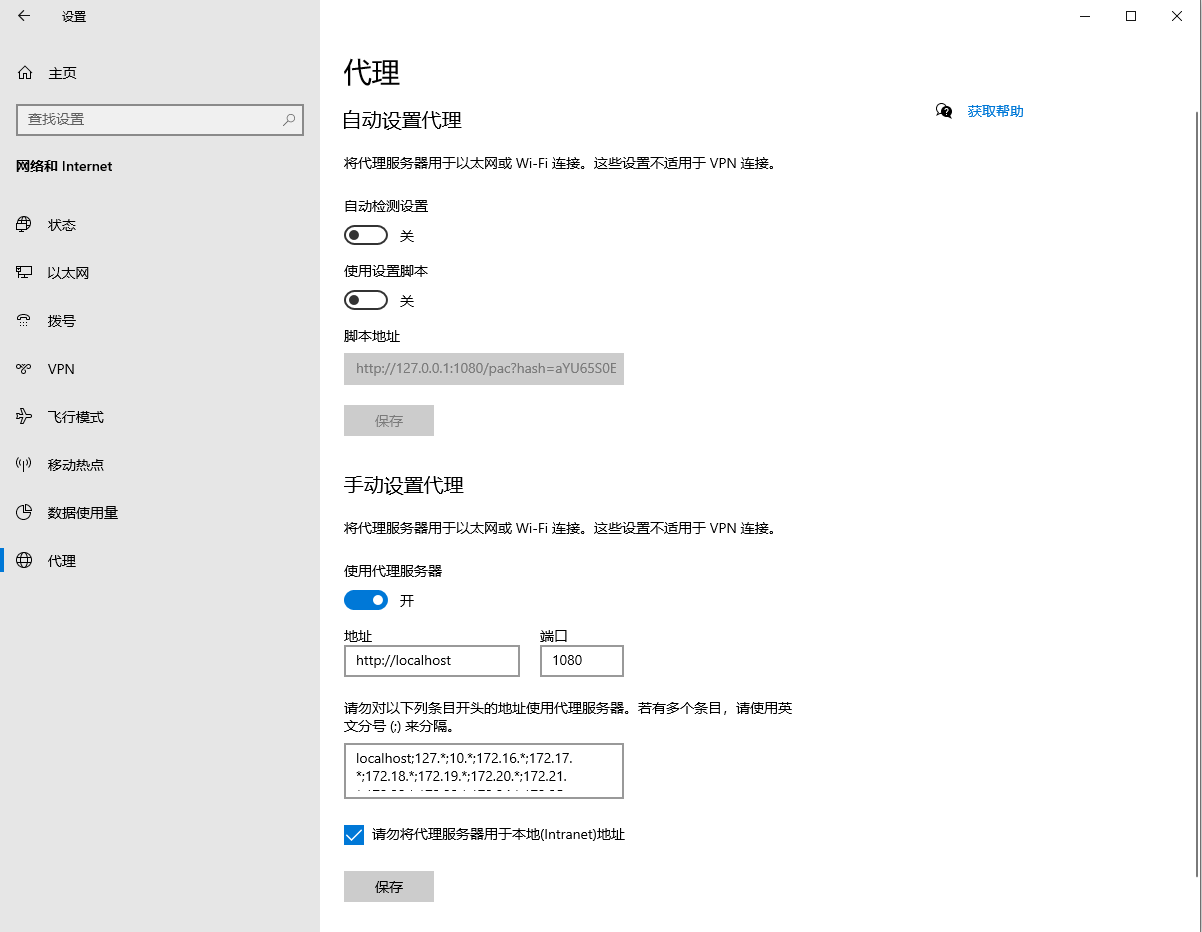This screenshot has width=1202, height=932.
Task: Click the help question-mark icon
Action: point(943,111)
